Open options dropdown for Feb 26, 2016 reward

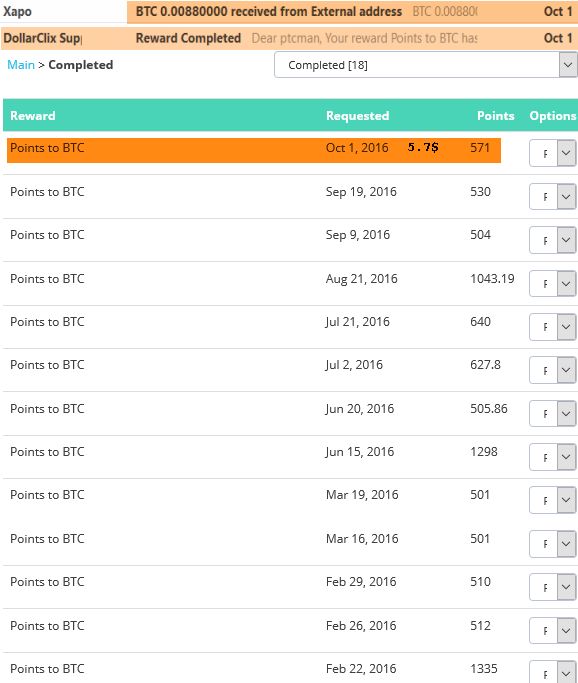click(553, 630)
